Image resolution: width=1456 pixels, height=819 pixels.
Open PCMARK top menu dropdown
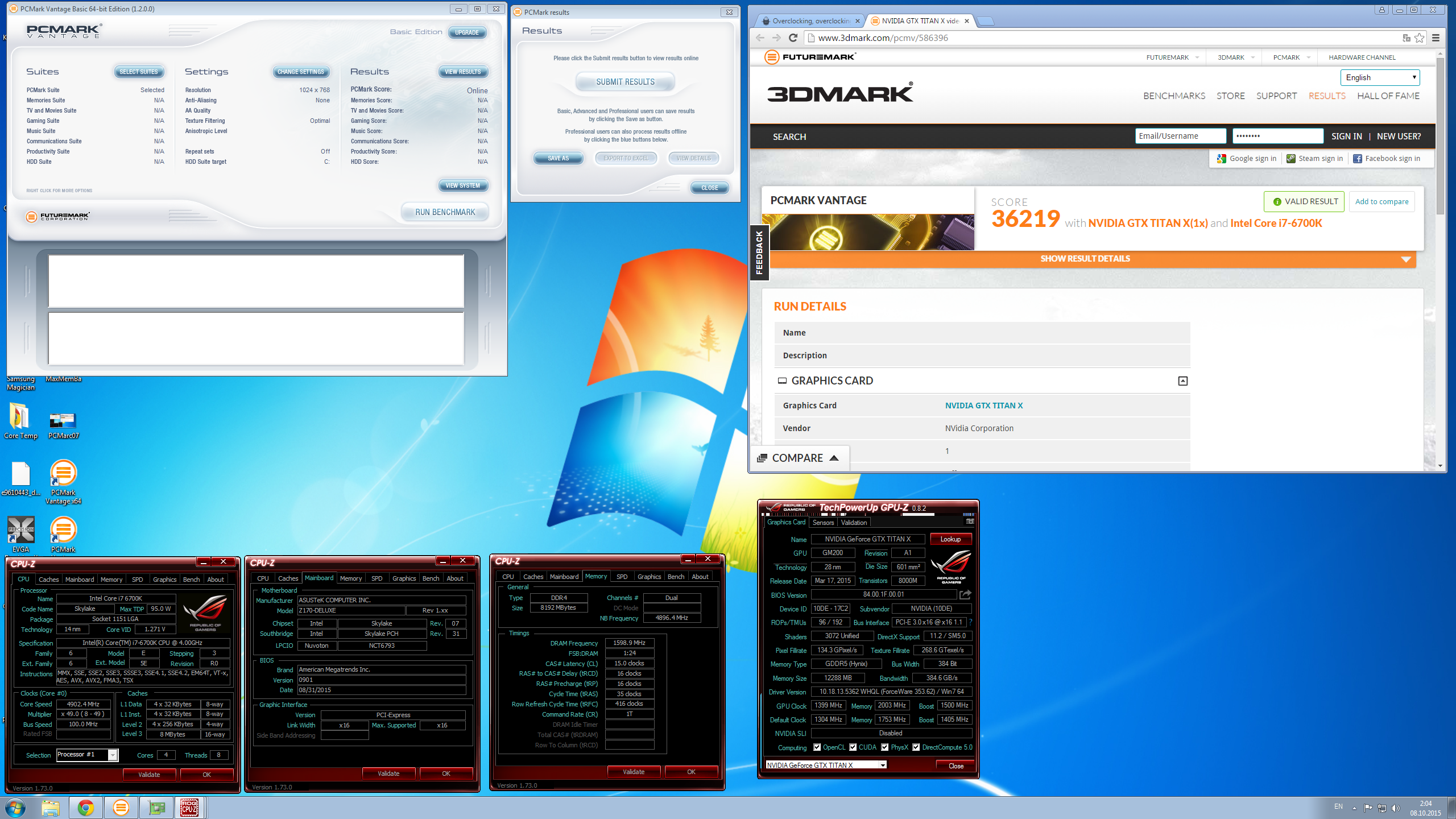click(x=1292, y=57)
